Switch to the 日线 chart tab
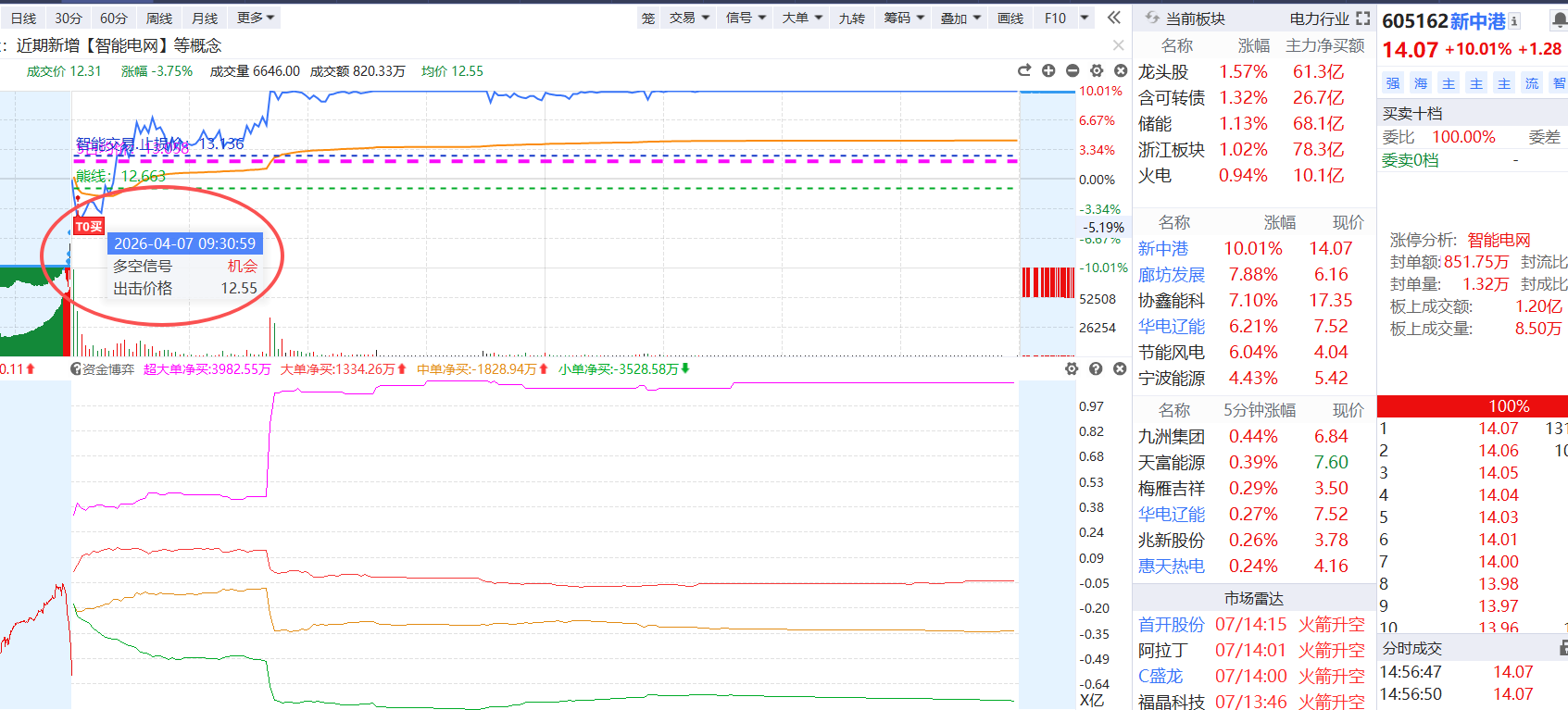 [x=24, y=18]
